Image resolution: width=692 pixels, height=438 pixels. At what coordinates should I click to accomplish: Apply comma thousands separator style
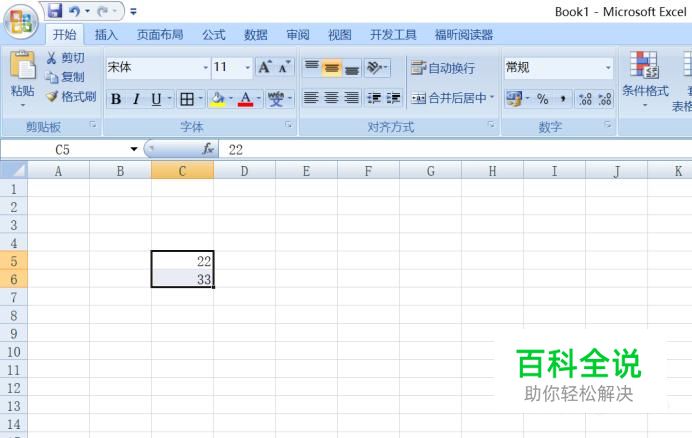[x=563, y=99]
